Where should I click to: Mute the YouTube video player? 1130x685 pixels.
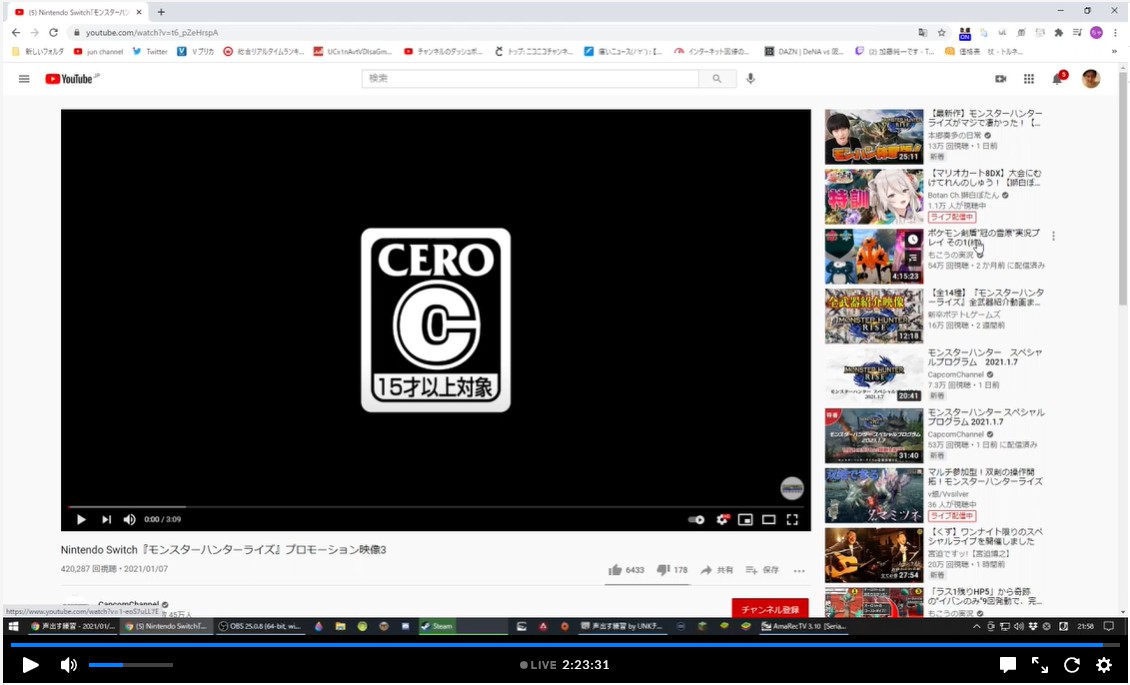click(x=130, y=519)
